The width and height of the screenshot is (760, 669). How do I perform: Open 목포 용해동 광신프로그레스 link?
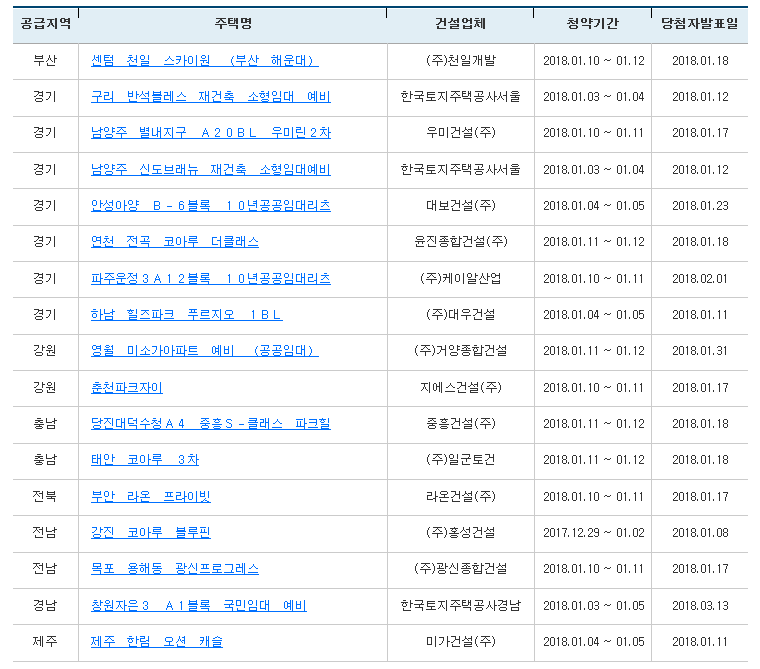(174, 569)
